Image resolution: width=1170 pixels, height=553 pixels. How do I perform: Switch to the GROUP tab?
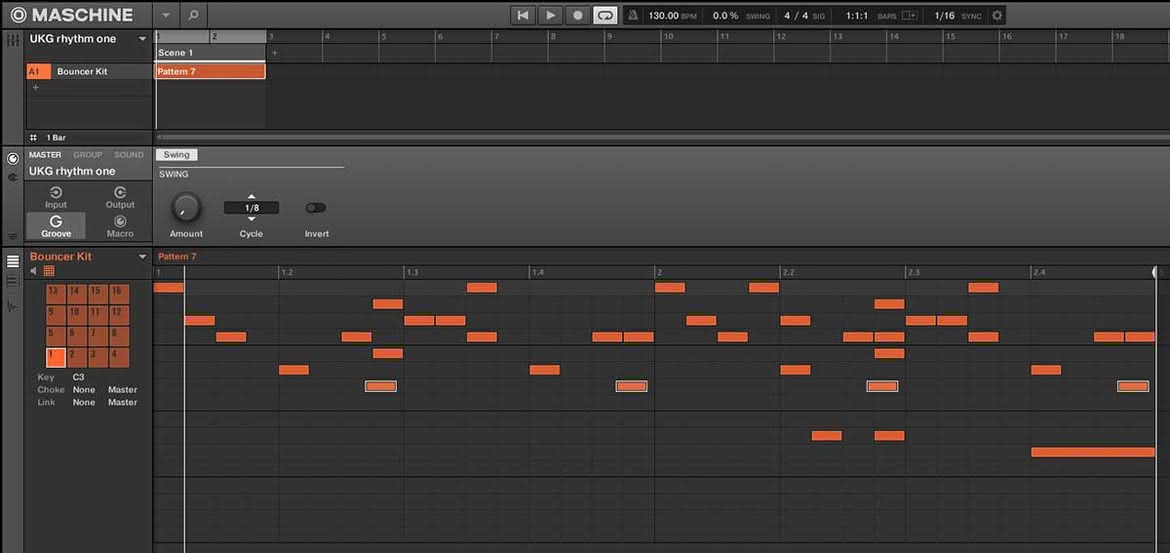[87, 155]
